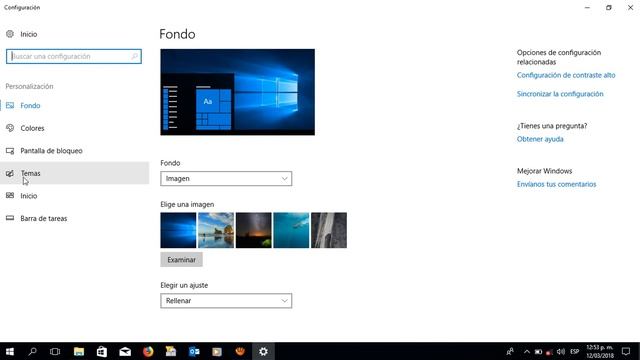This screenshot has width=640, height=360.
Task: Open Outlook from the taskbar
Action: [x=194, y=351]
